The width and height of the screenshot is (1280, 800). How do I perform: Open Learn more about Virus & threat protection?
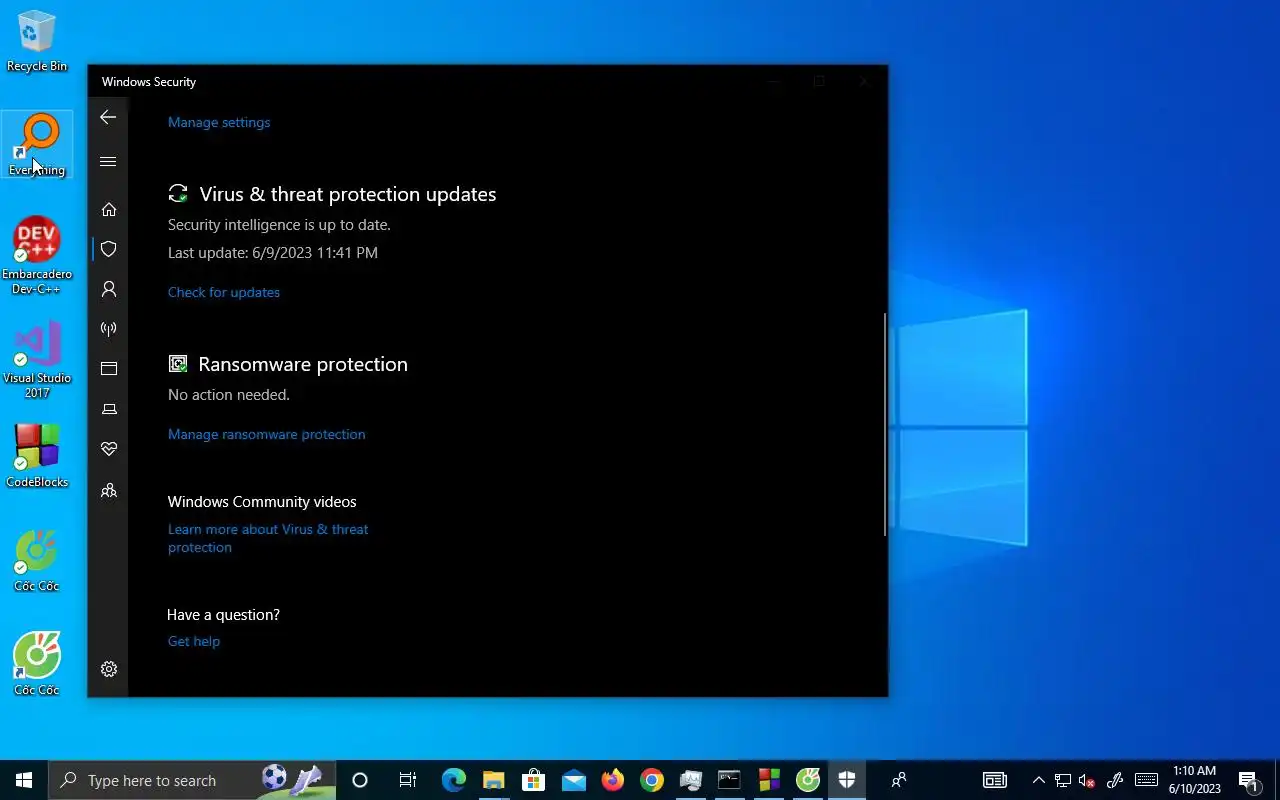[268, 538]
